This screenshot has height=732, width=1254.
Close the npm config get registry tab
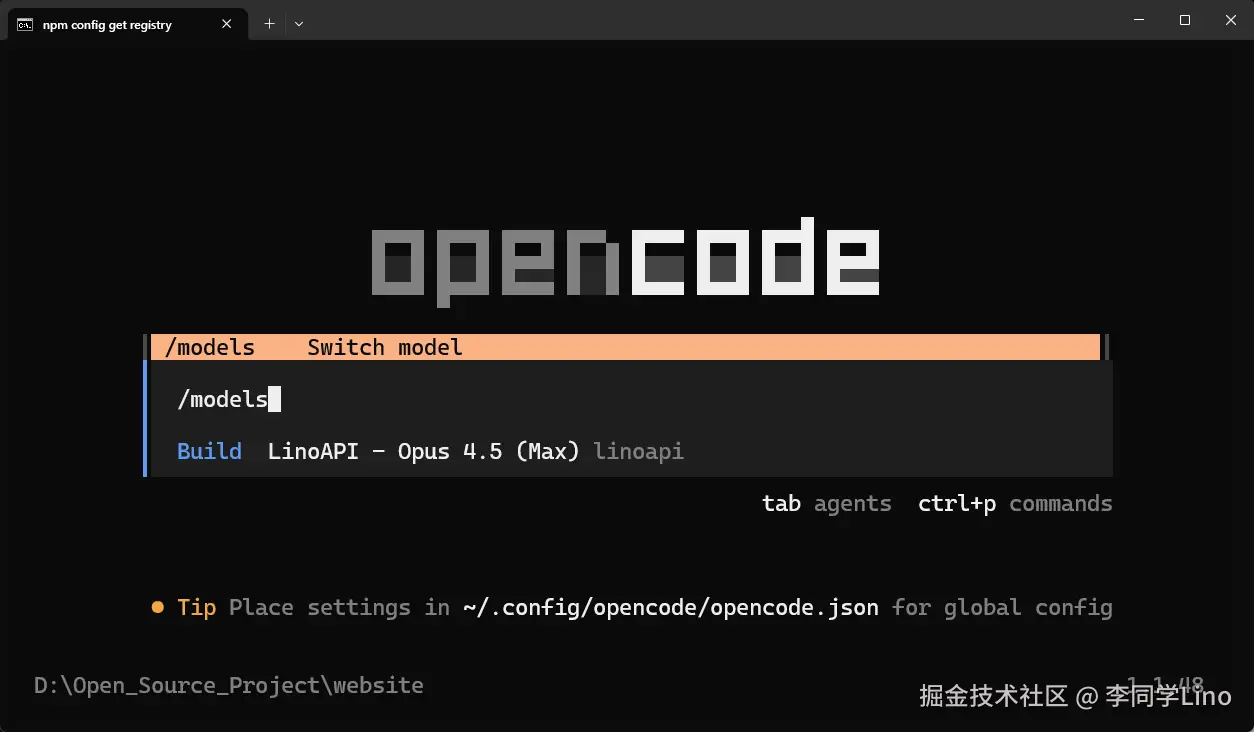227,24
